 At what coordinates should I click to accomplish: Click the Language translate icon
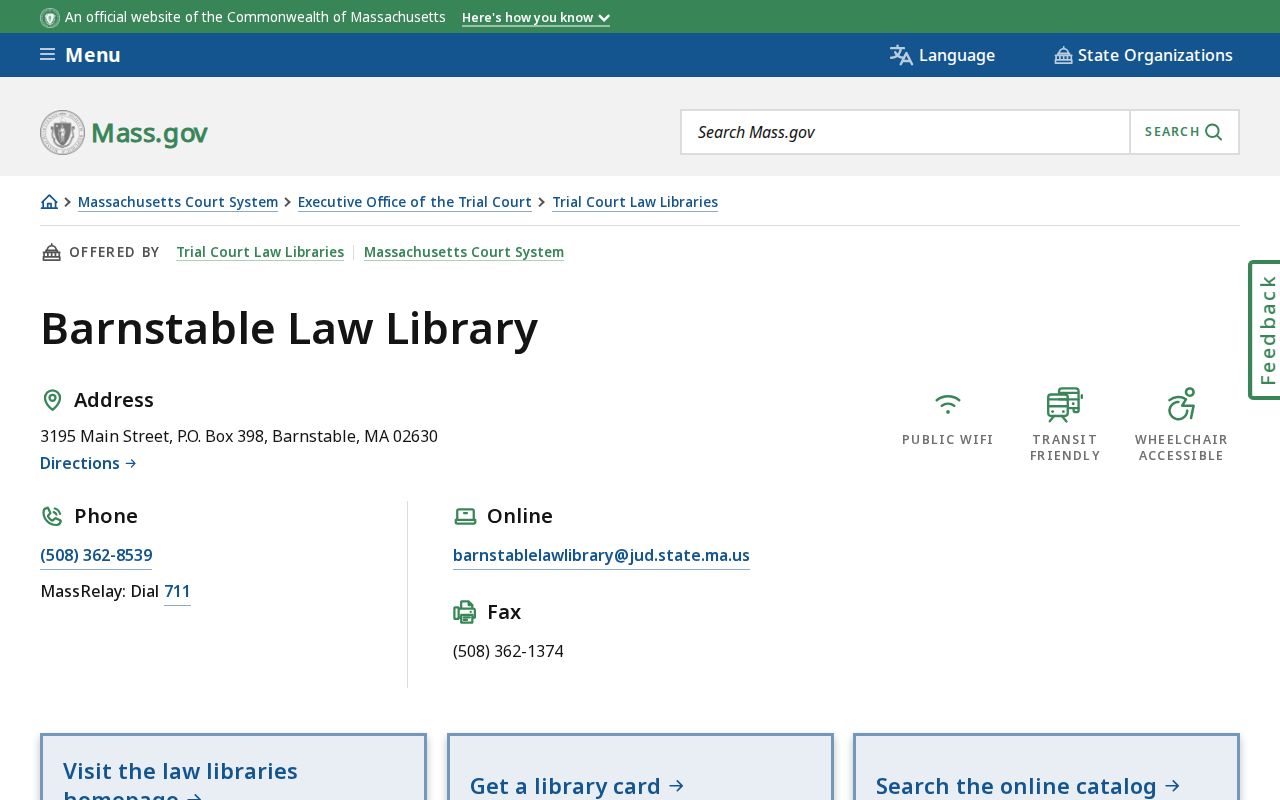(901, 55)
